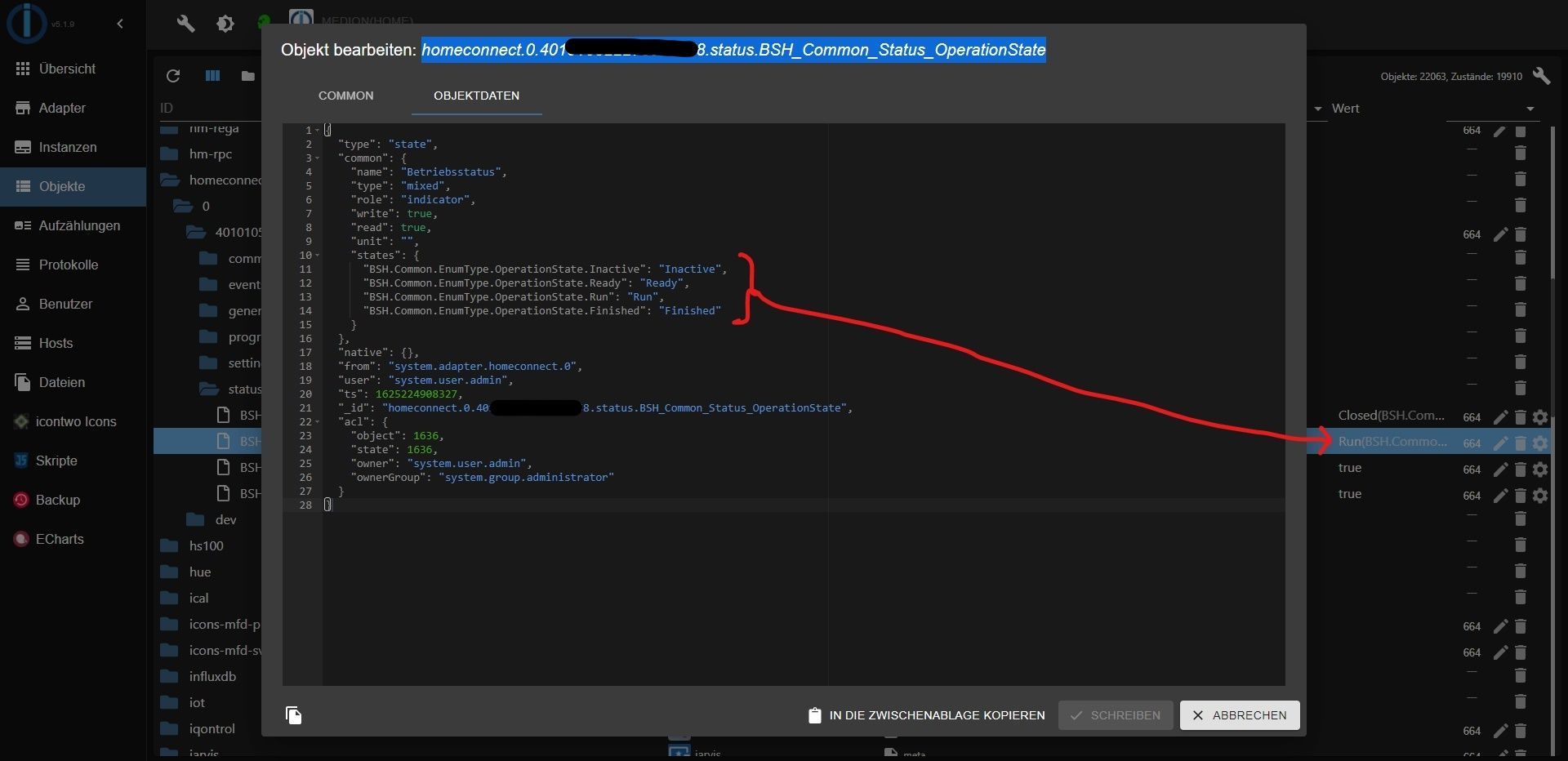The width and height of the screenshot is (1568, 761).
Task: Click the ID column search field
Action: pyautogui.click(x=209, y=108)
